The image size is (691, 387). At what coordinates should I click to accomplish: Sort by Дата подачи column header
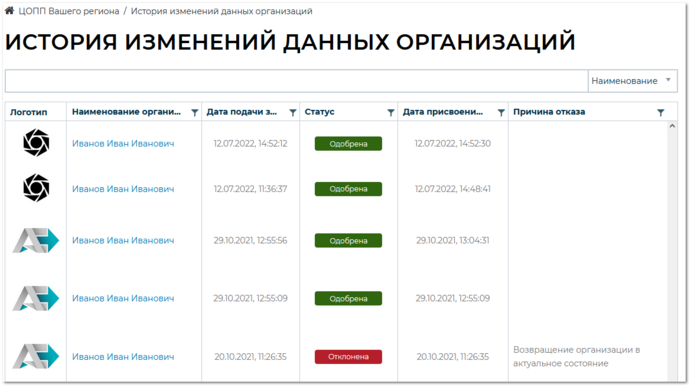click(242, 112)
